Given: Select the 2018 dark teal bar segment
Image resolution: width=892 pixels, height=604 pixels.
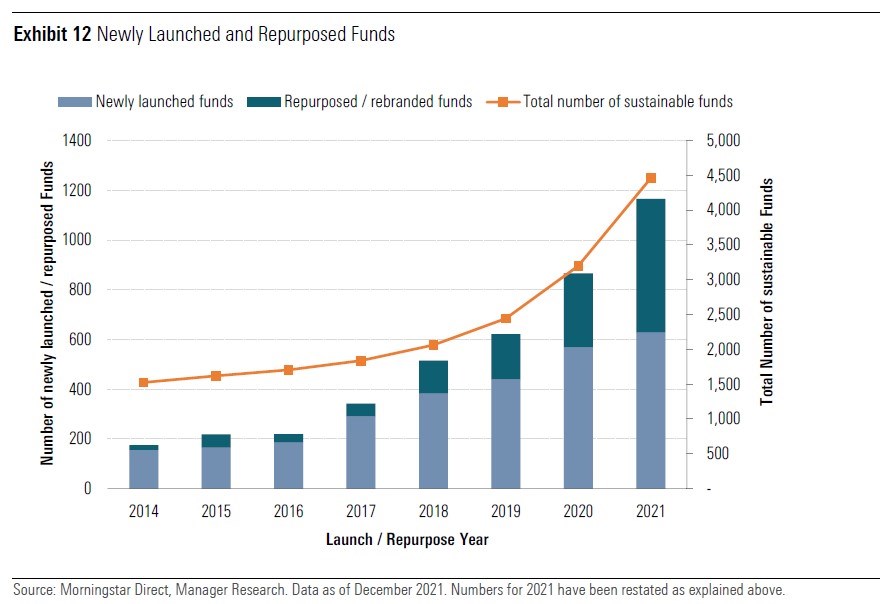Looking at the screenshot, I should click(433, 376).
